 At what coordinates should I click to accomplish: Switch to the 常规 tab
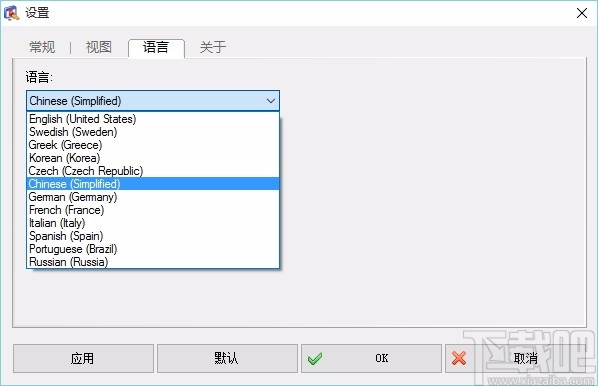(x=42, y=47)
